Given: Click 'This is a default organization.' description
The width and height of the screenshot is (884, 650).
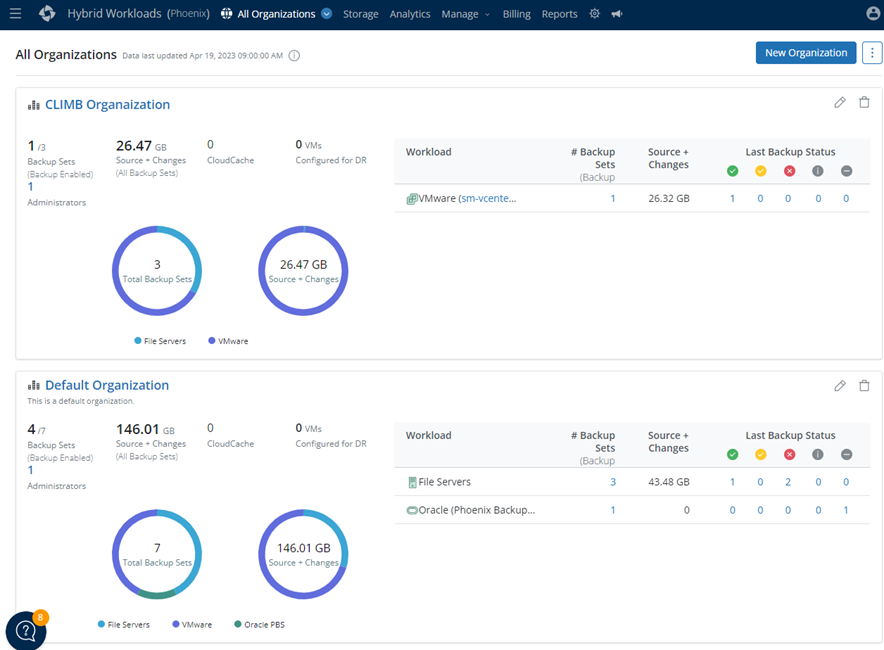Looking at the screenshot, I should pos(81,401).
